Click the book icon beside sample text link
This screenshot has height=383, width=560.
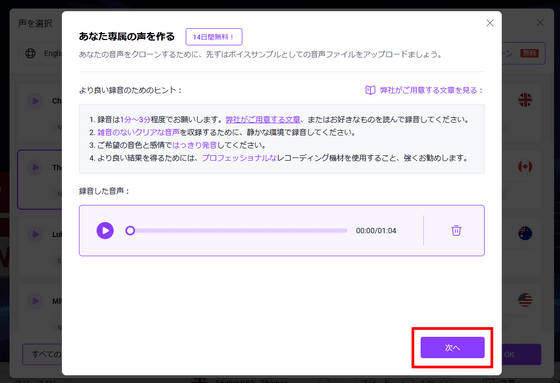pos(370,90)
